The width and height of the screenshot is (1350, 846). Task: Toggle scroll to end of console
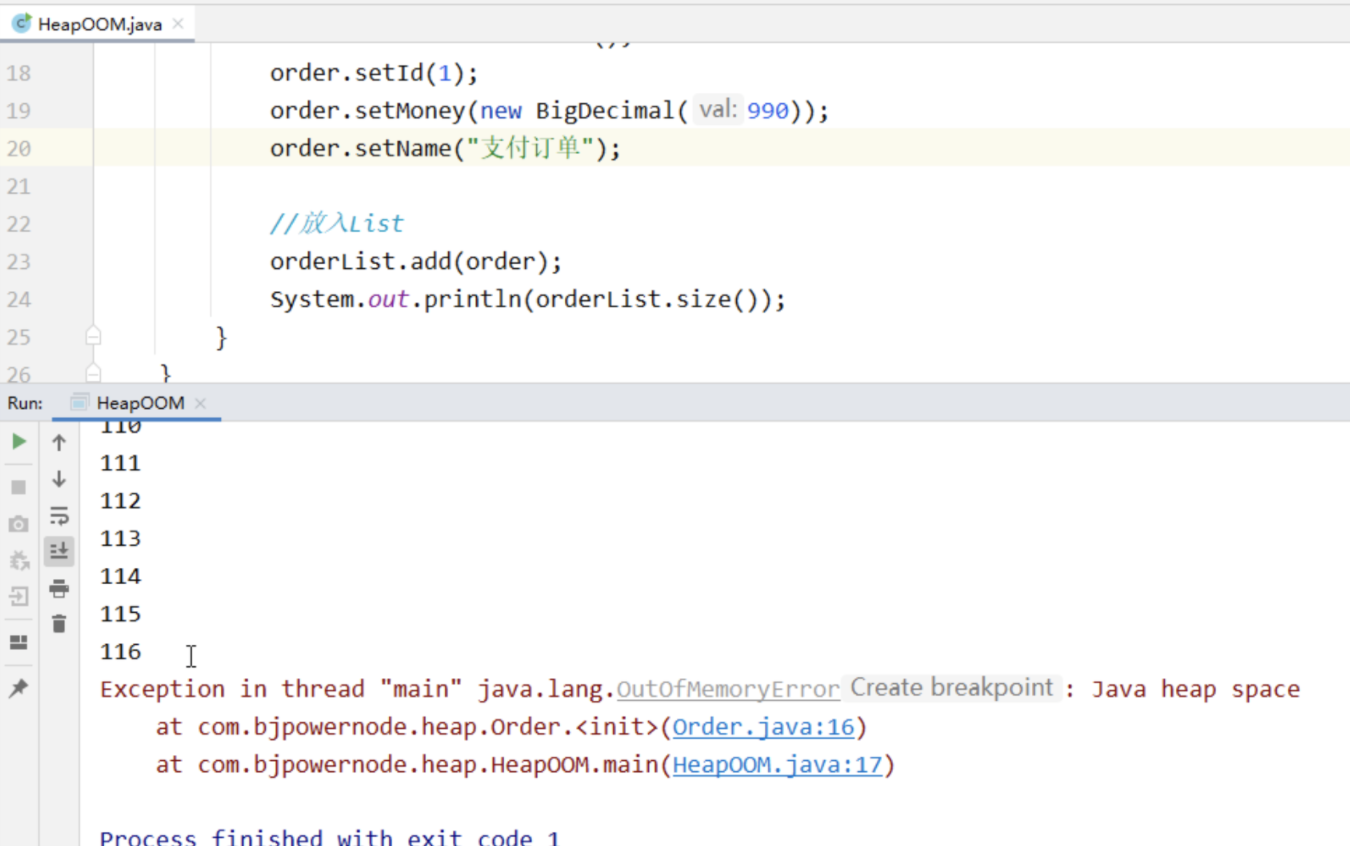coord(59,551)
